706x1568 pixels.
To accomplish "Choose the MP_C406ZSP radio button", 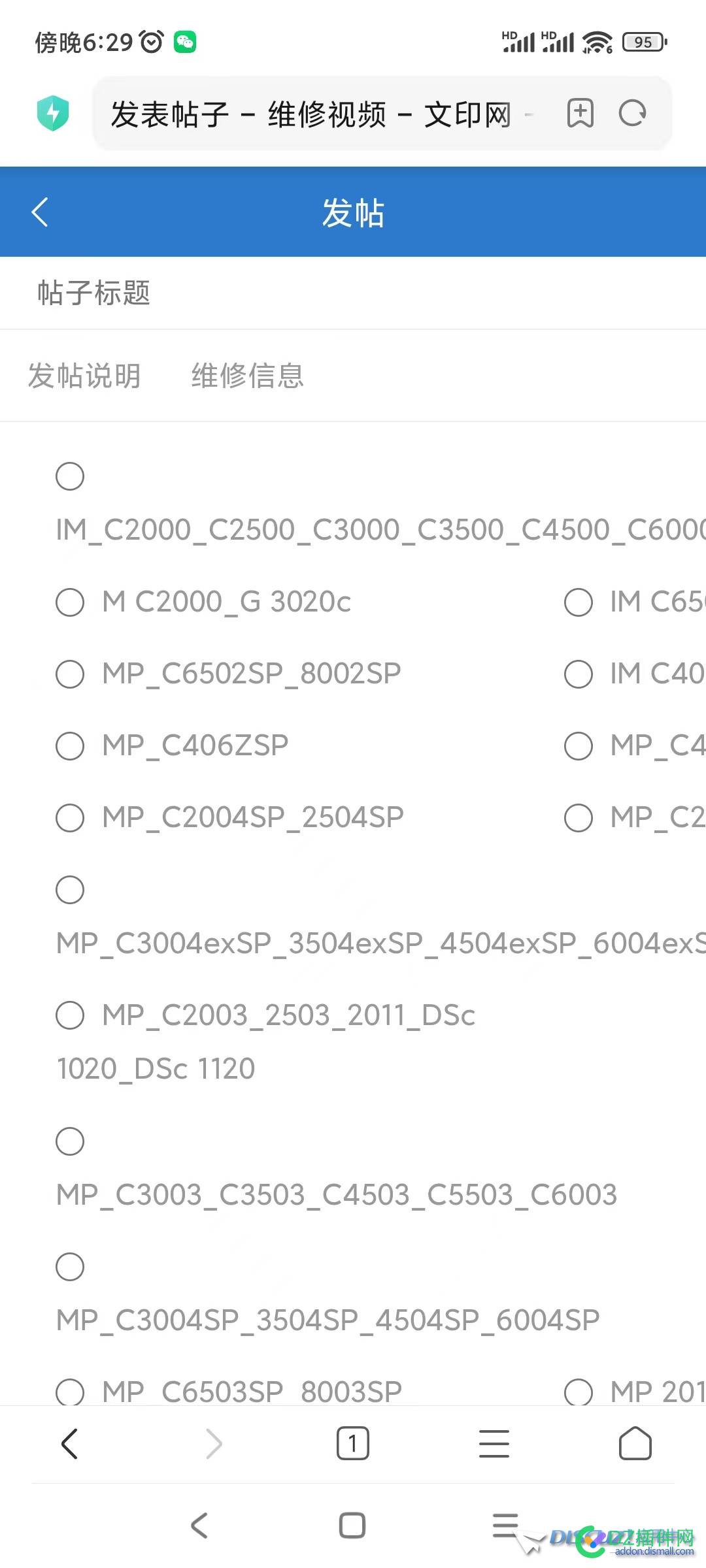I will click(70, 745).
